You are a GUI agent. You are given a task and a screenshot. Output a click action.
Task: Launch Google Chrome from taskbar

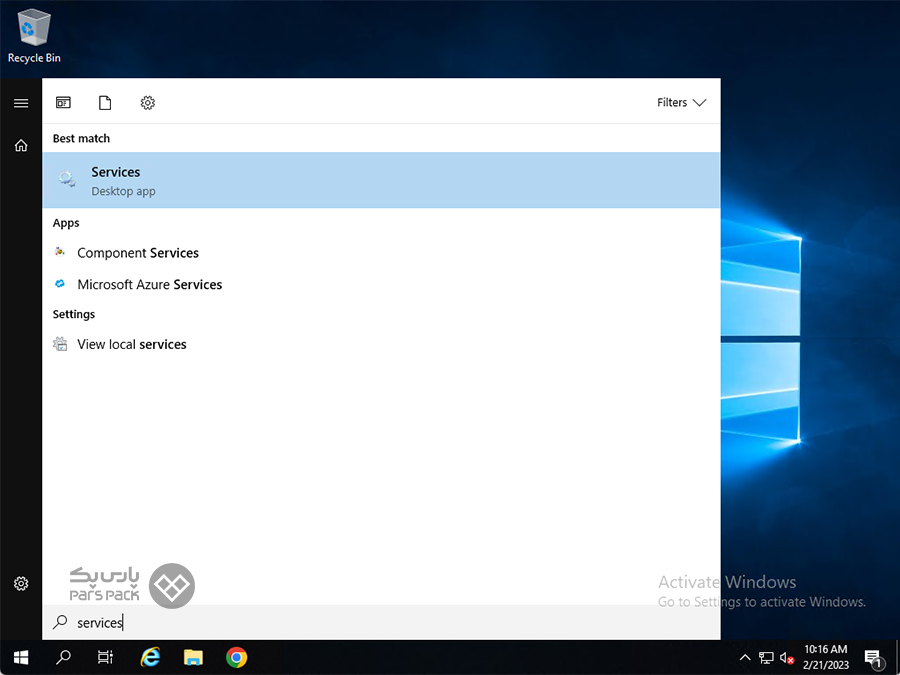[236, 657]
